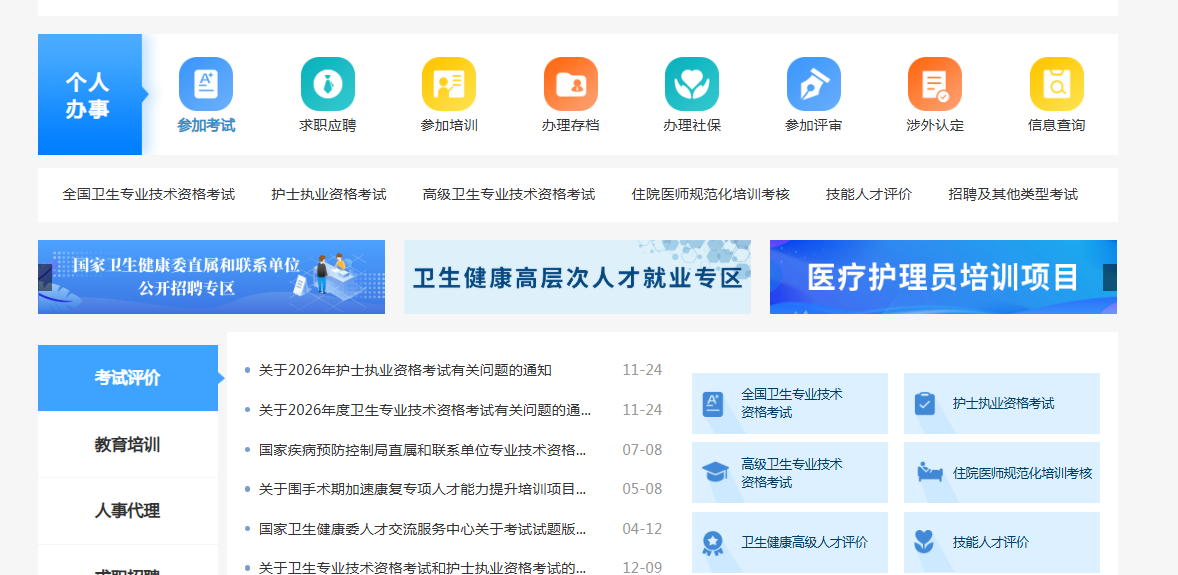Open the 参加考试 exam icon
This screenshot has width=1178, height=575.
[x=206, y=84]
